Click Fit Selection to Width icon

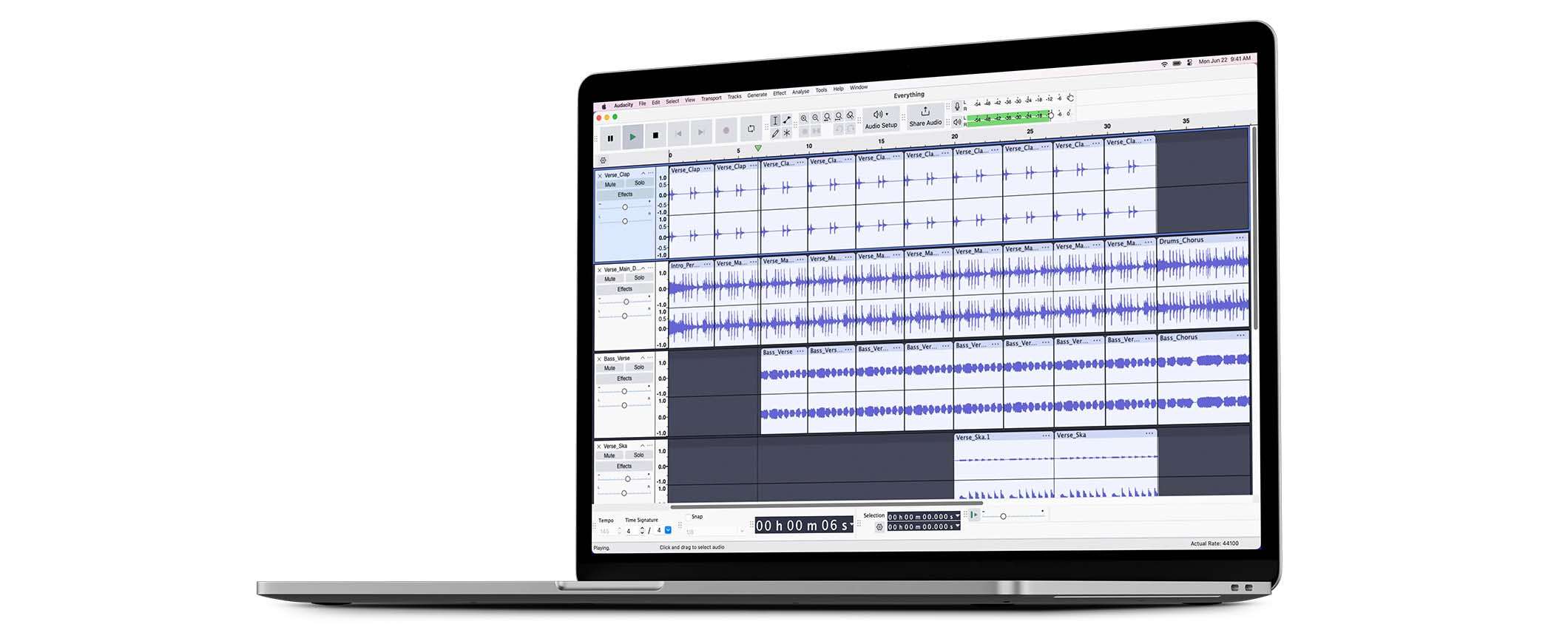pyautogui.click(x=827, y=117)
